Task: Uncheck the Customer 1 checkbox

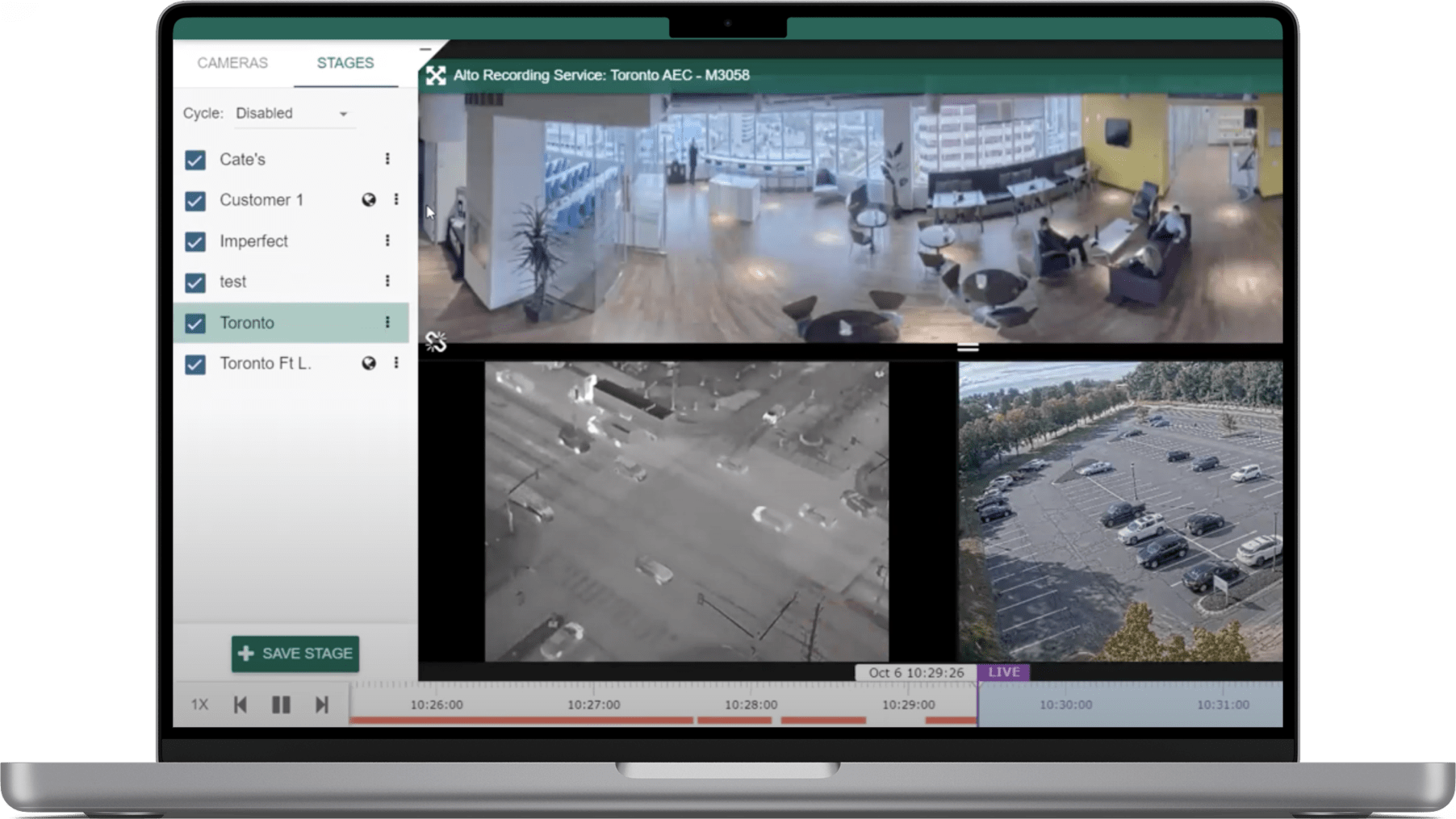Action: click(195, 201)
